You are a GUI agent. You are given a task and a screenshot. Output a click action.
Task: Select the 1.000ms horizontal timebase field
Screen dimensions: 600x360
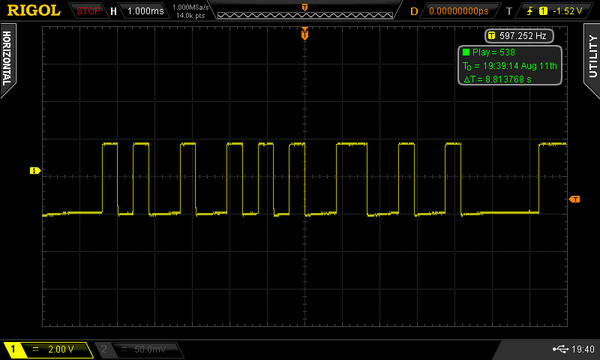click(145, 11)
